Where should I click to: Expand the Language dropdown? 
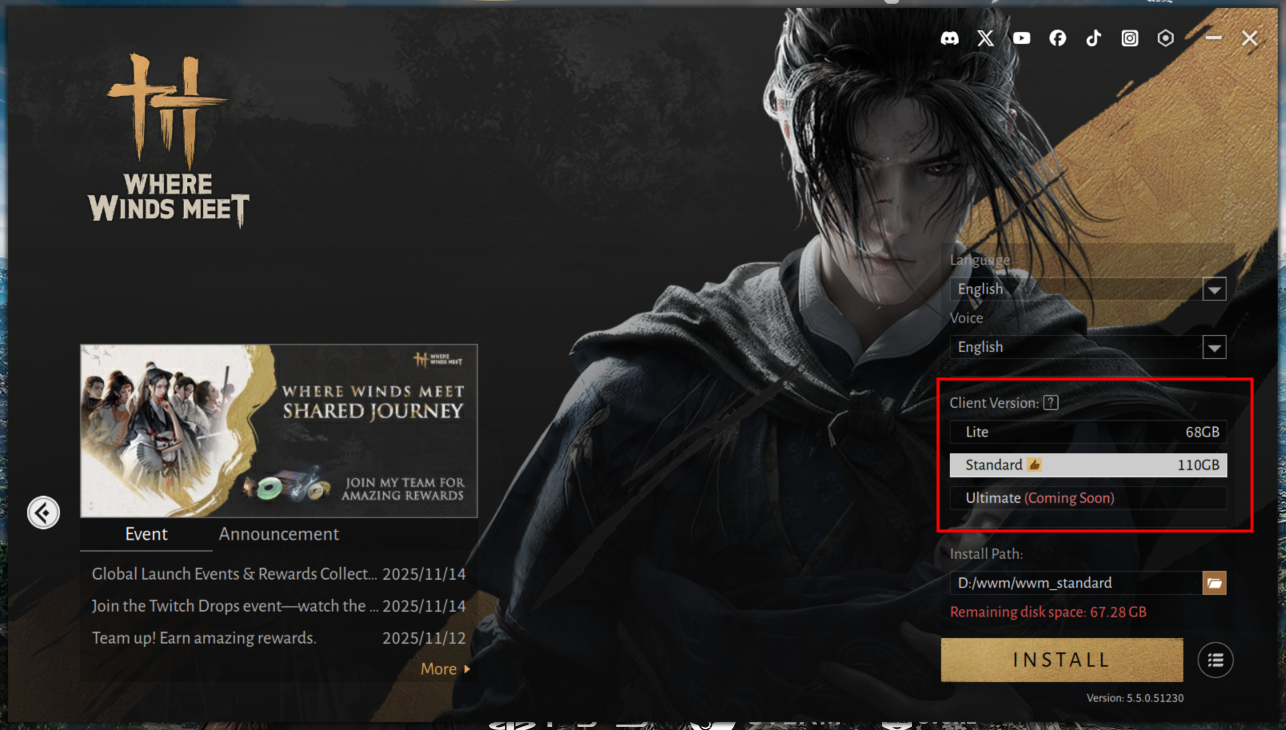click(1214, 290)
